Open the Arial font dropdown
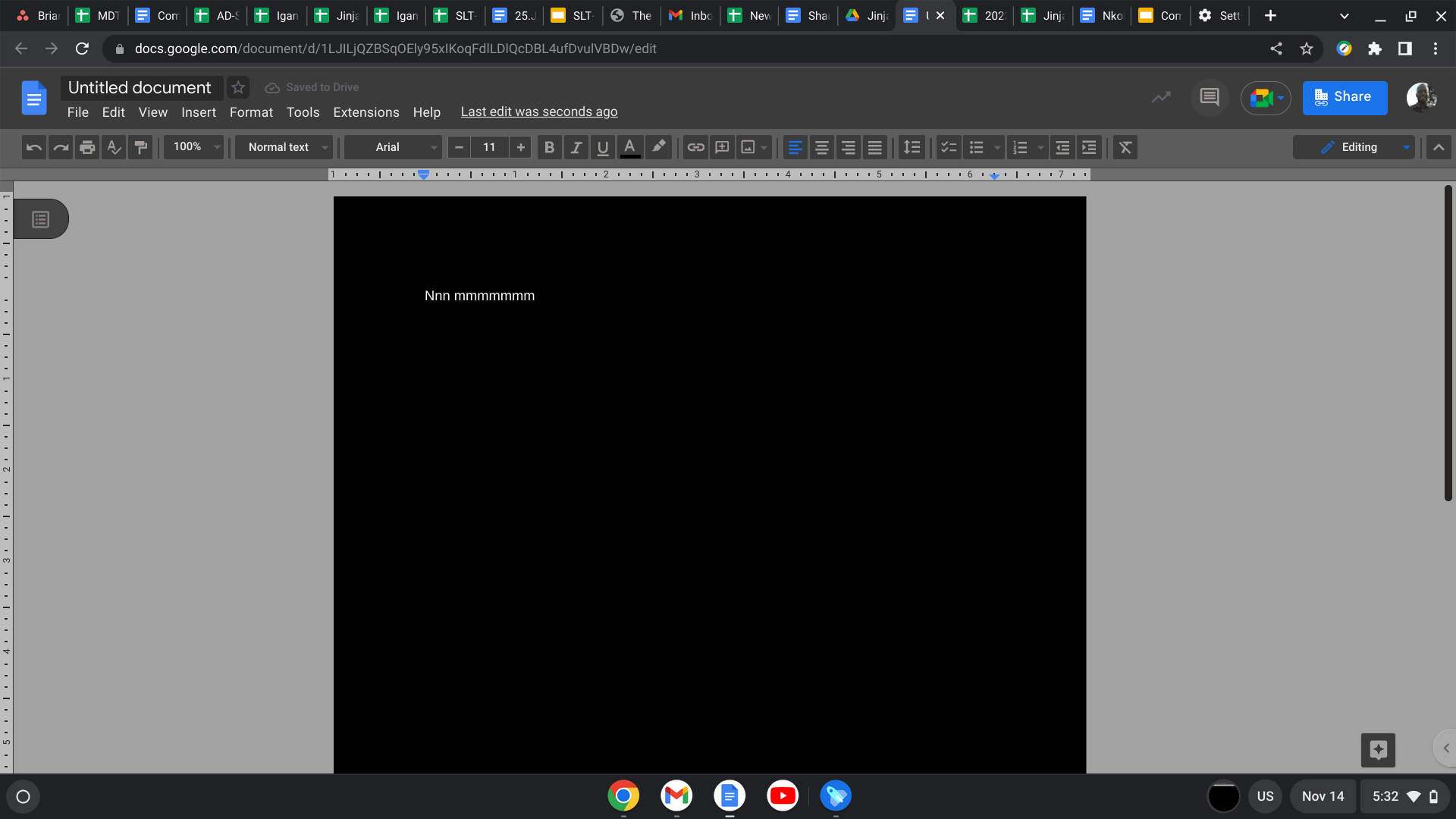1456x819 pixels. [x=393, y=147]
